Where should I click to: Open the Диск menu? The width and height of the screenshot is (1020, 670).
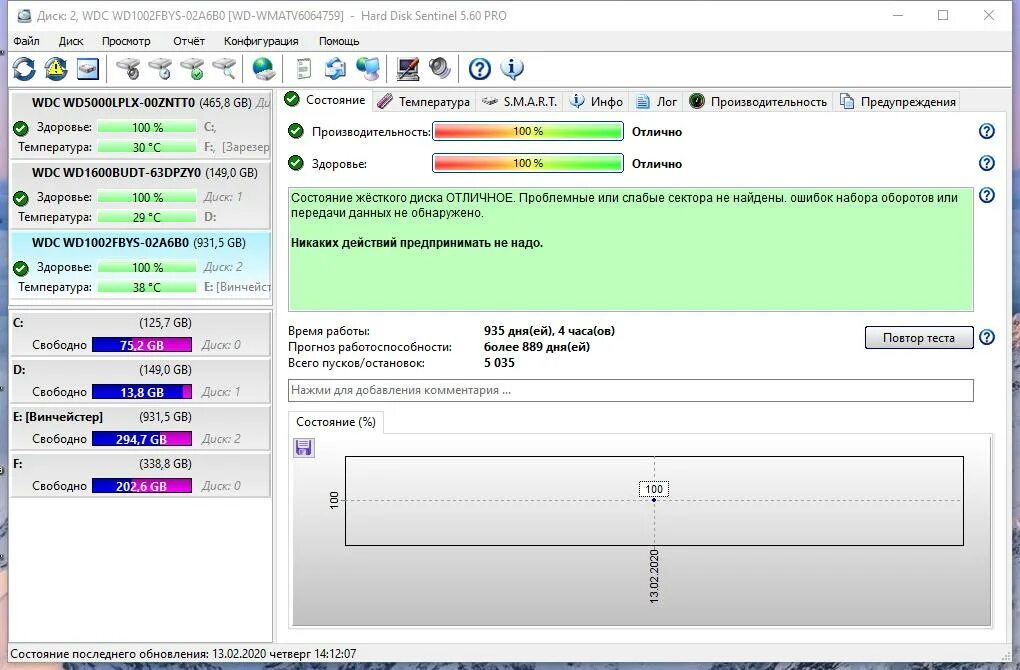(71, 41)
